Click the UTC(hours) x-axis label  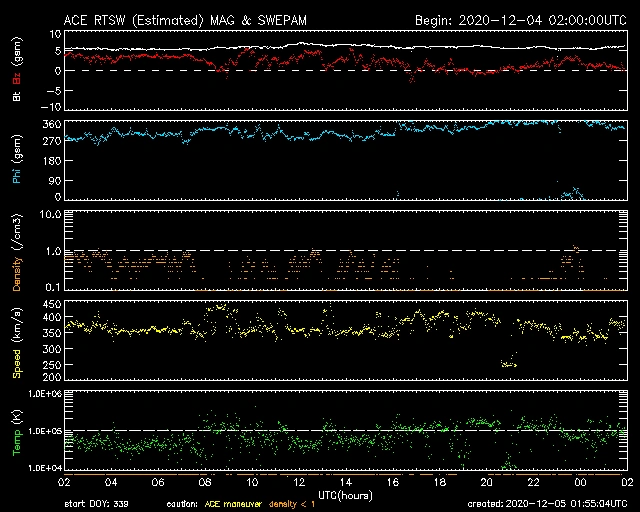pyautogui.click(x=345, y=494)
